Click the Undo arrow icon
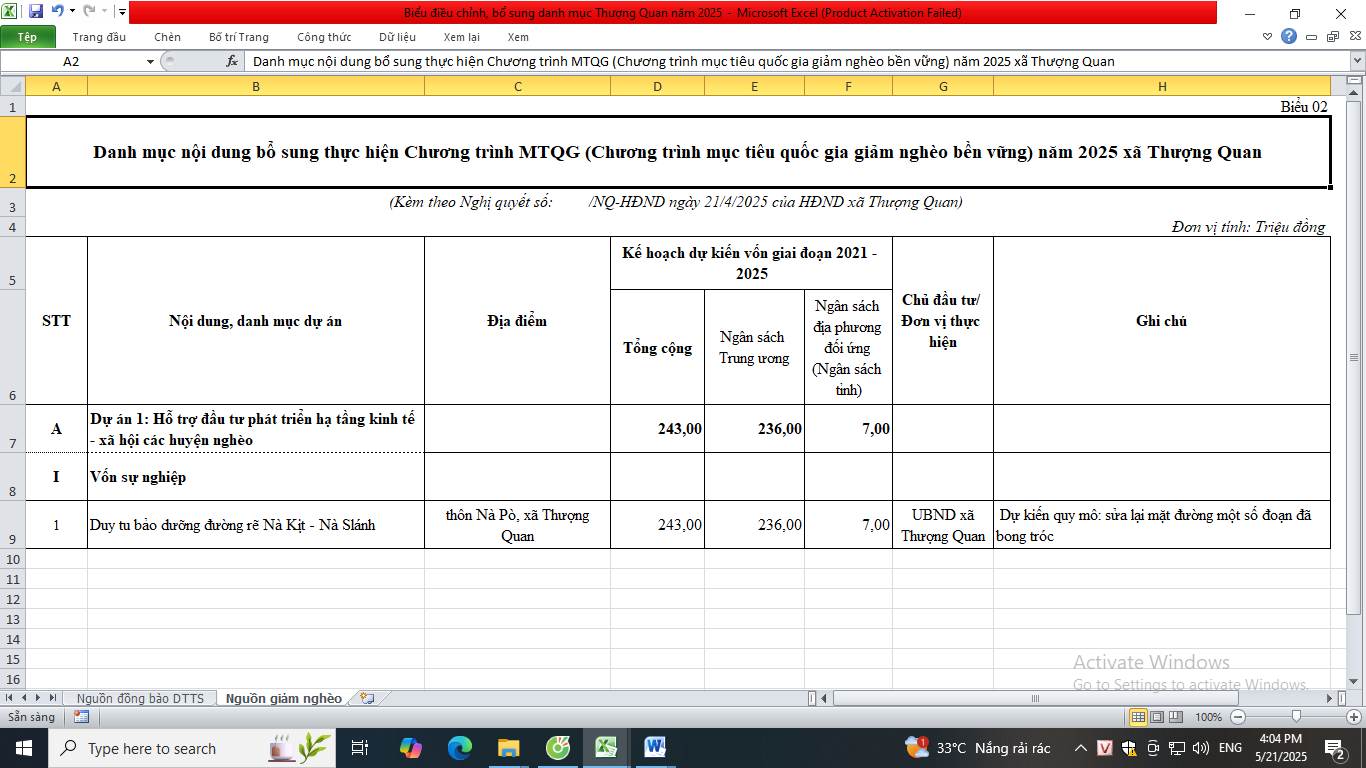 point(57,12)
